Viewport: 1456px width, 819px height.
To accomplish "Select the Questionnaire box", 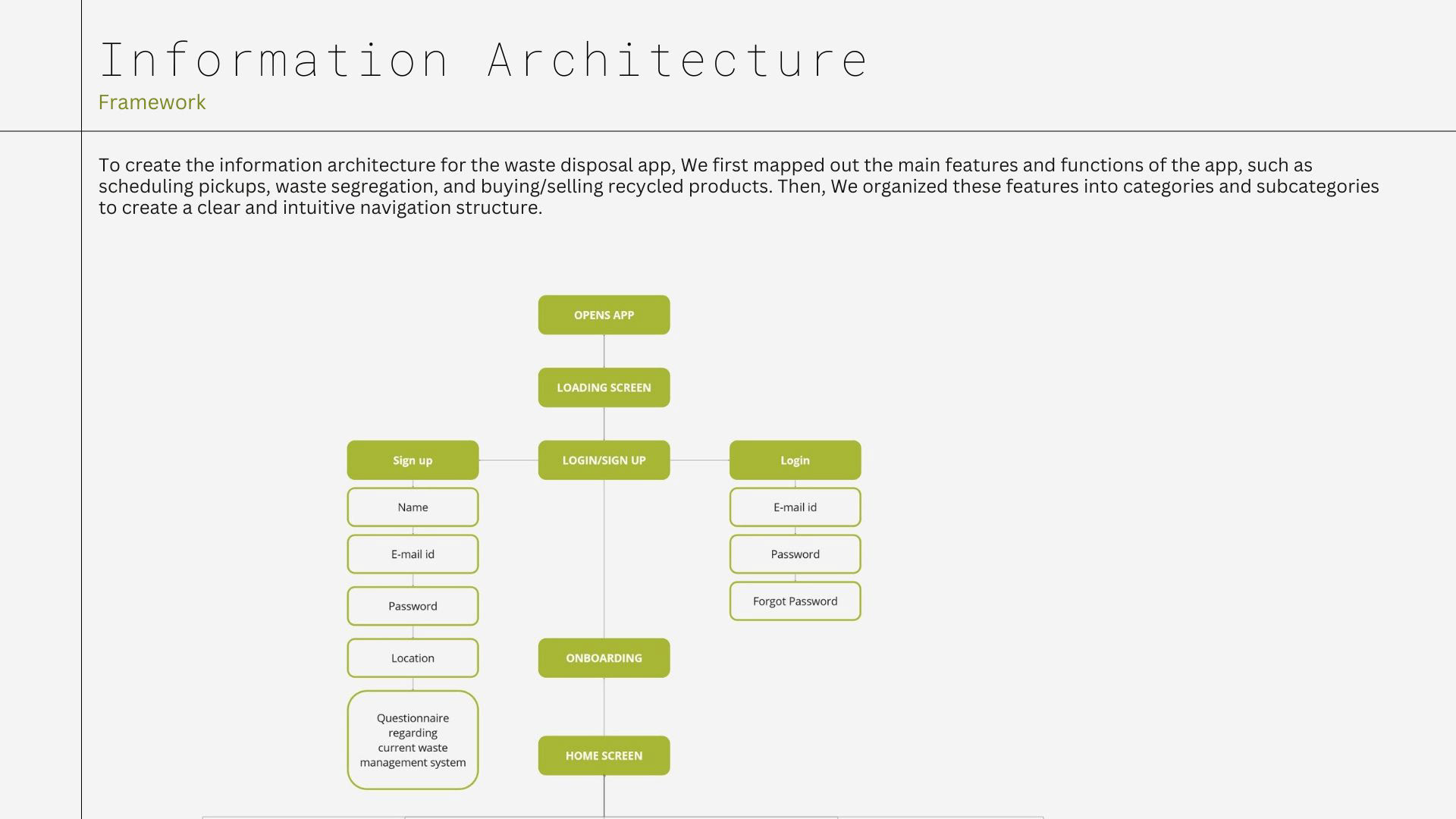I will 413,740.
